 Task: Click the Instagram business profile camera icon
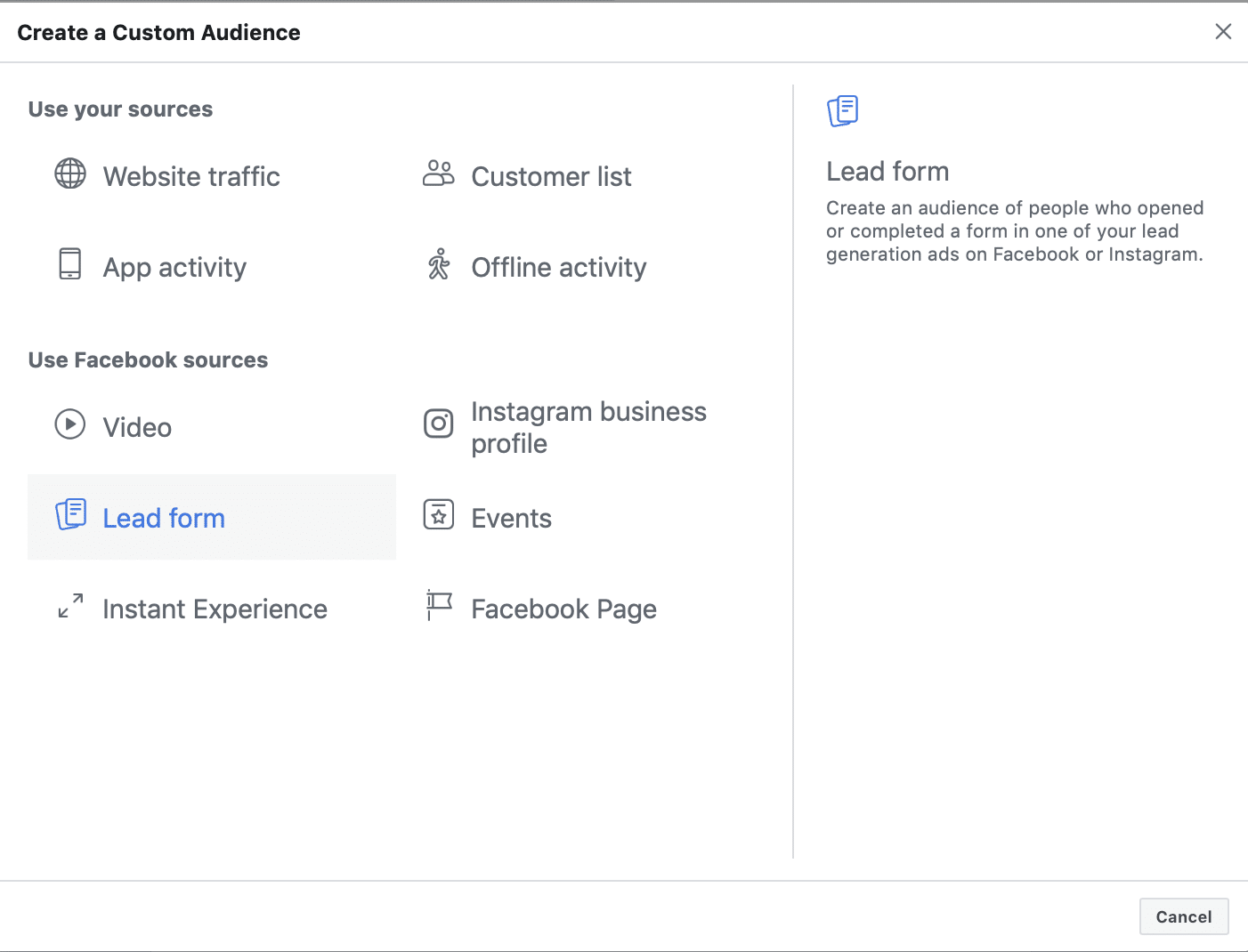coord(439,424)
